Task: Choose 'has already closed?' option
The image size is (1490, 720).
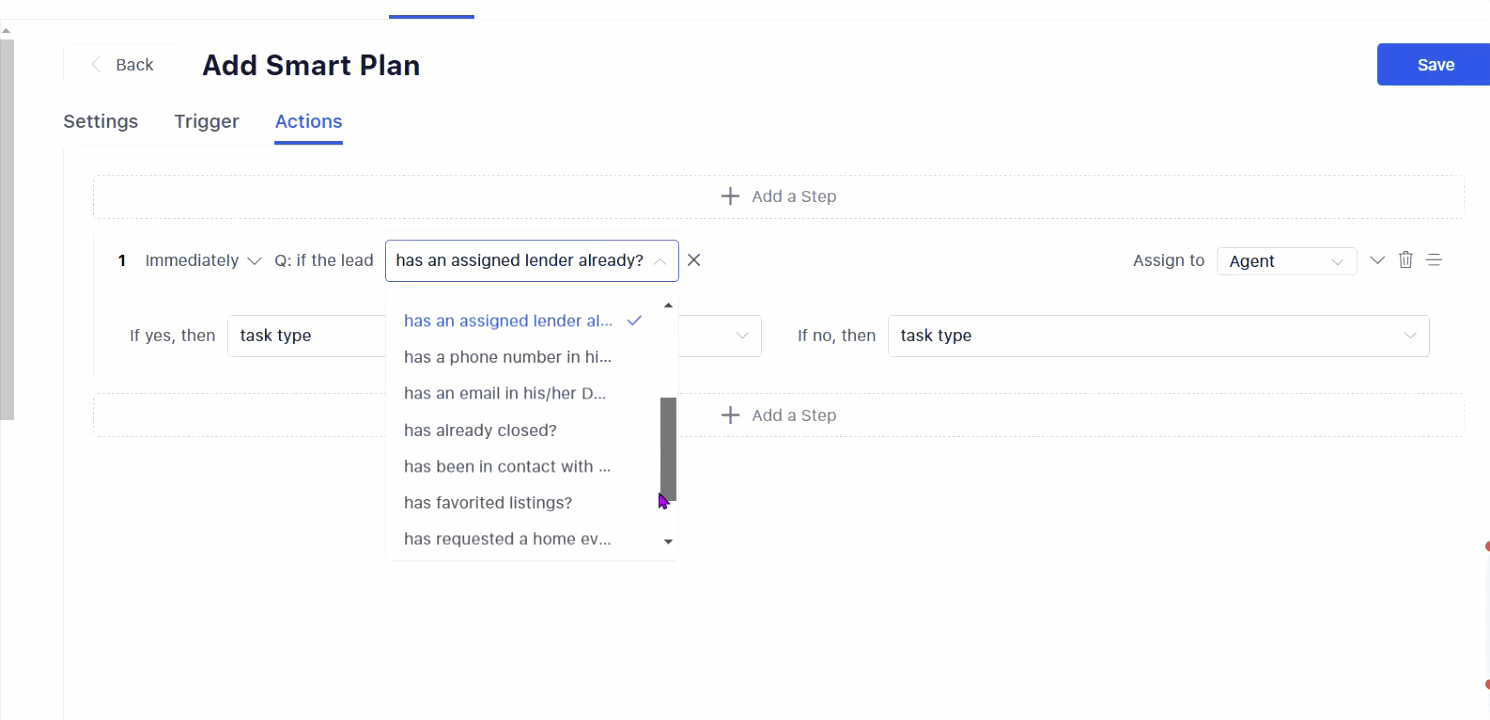Action: pos(522,430)
